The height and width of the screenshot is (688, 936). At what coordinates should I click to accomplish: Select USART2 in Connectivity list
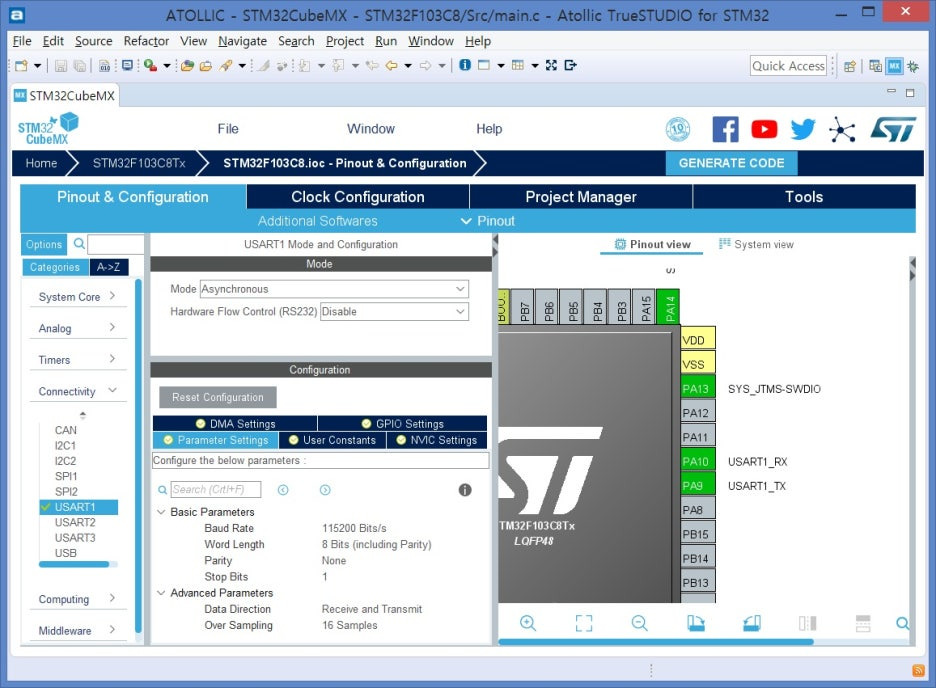[x=75, y=522]
